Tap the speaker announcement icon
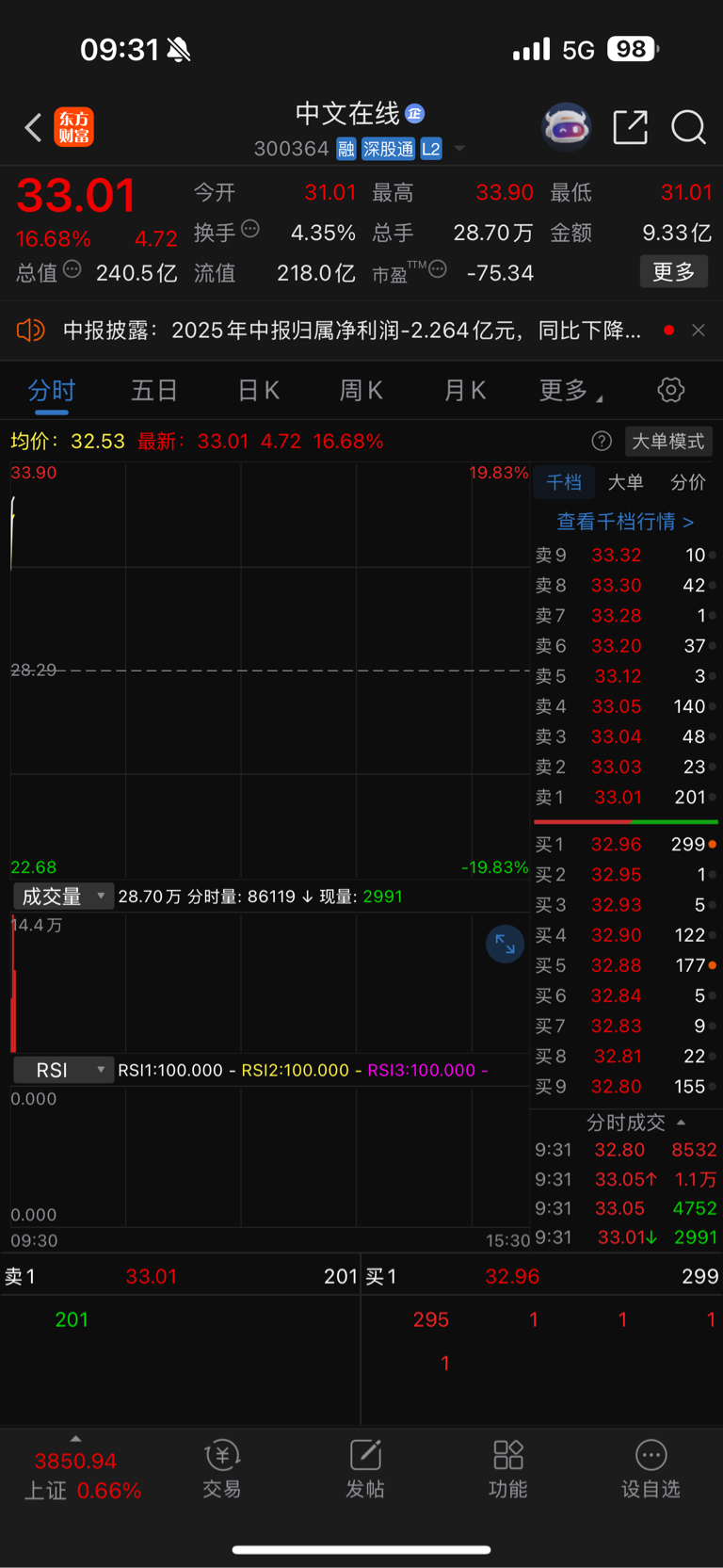The width and height of the screenshot is (723, 1568). tap(30, 331)
